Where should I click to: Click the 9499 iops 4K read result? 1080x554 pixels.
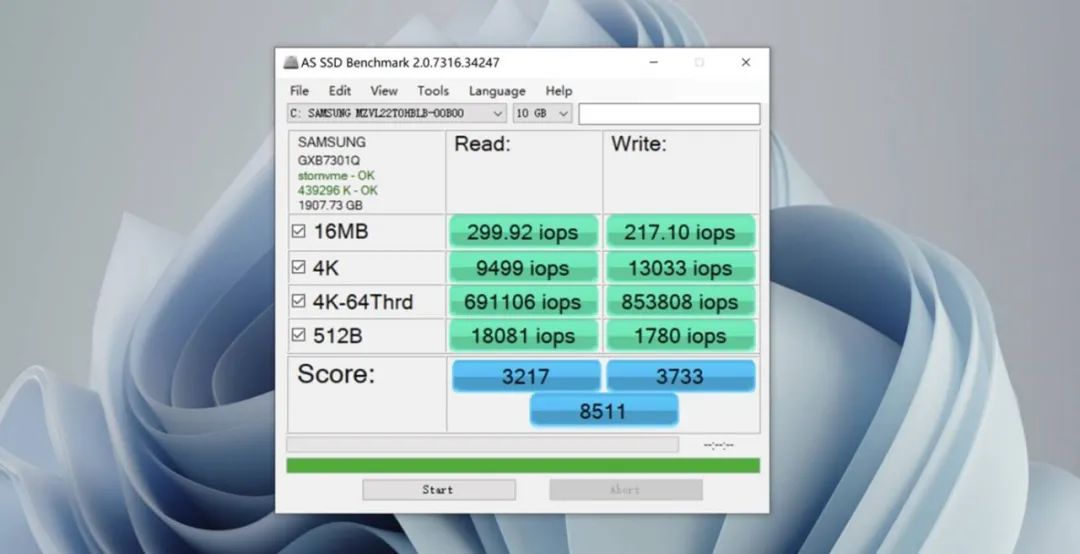pos(523,267)
